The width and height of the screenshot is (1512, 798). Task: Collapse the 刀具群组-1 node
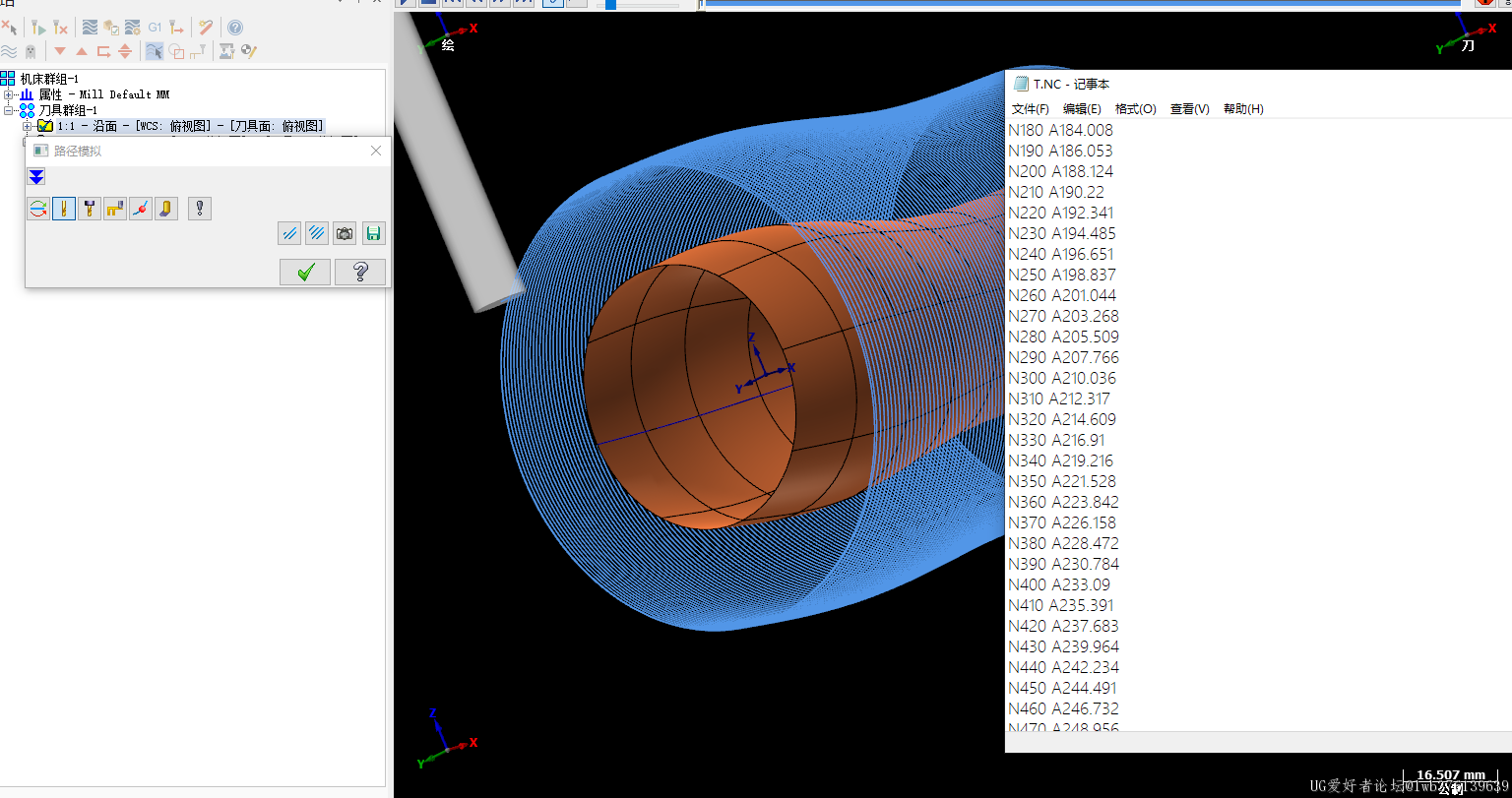[x=9, y=110]
